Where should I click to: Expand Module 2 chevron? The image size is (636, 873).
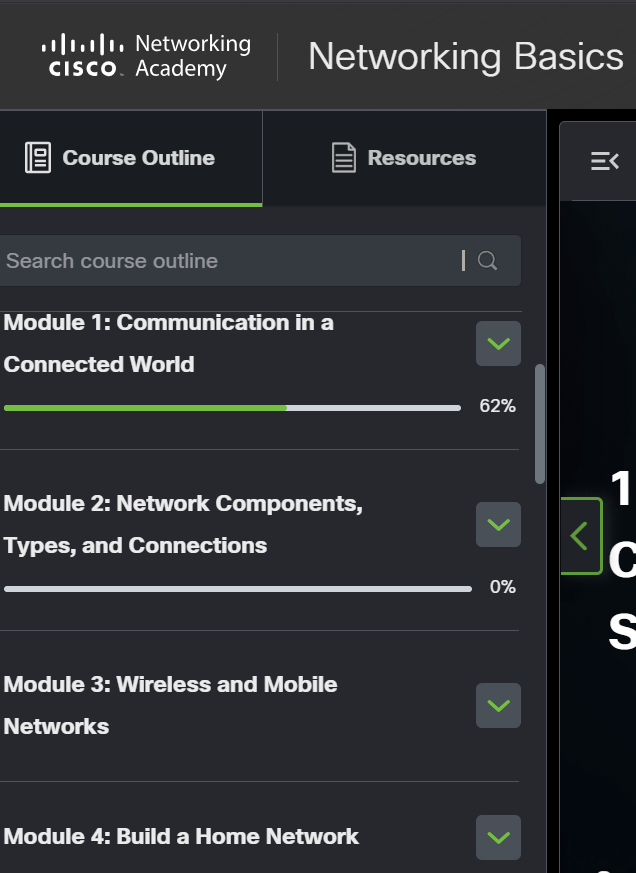click(x=498, y=524)
